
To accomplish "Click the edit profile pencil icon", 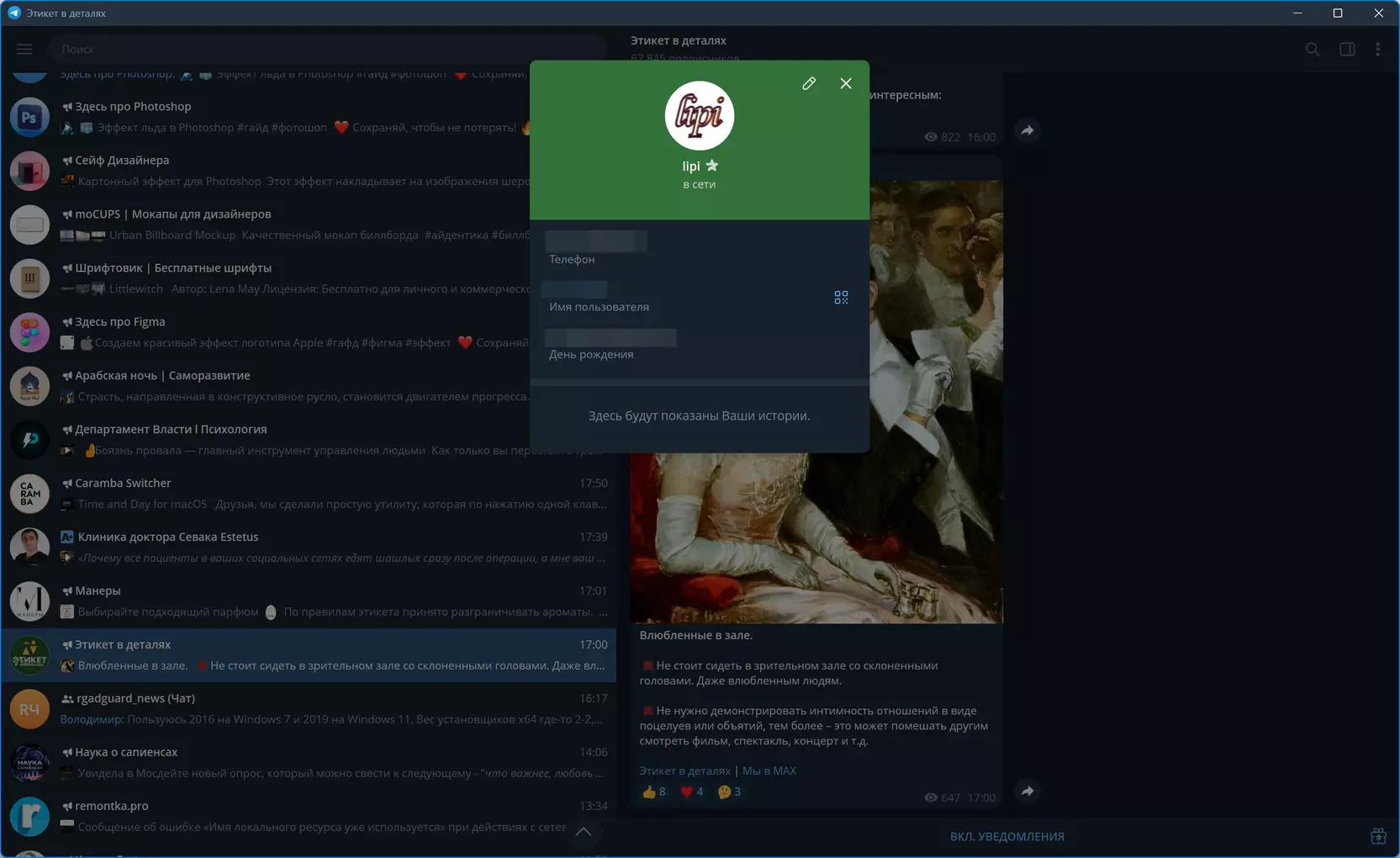I will [x=809, y=83].
